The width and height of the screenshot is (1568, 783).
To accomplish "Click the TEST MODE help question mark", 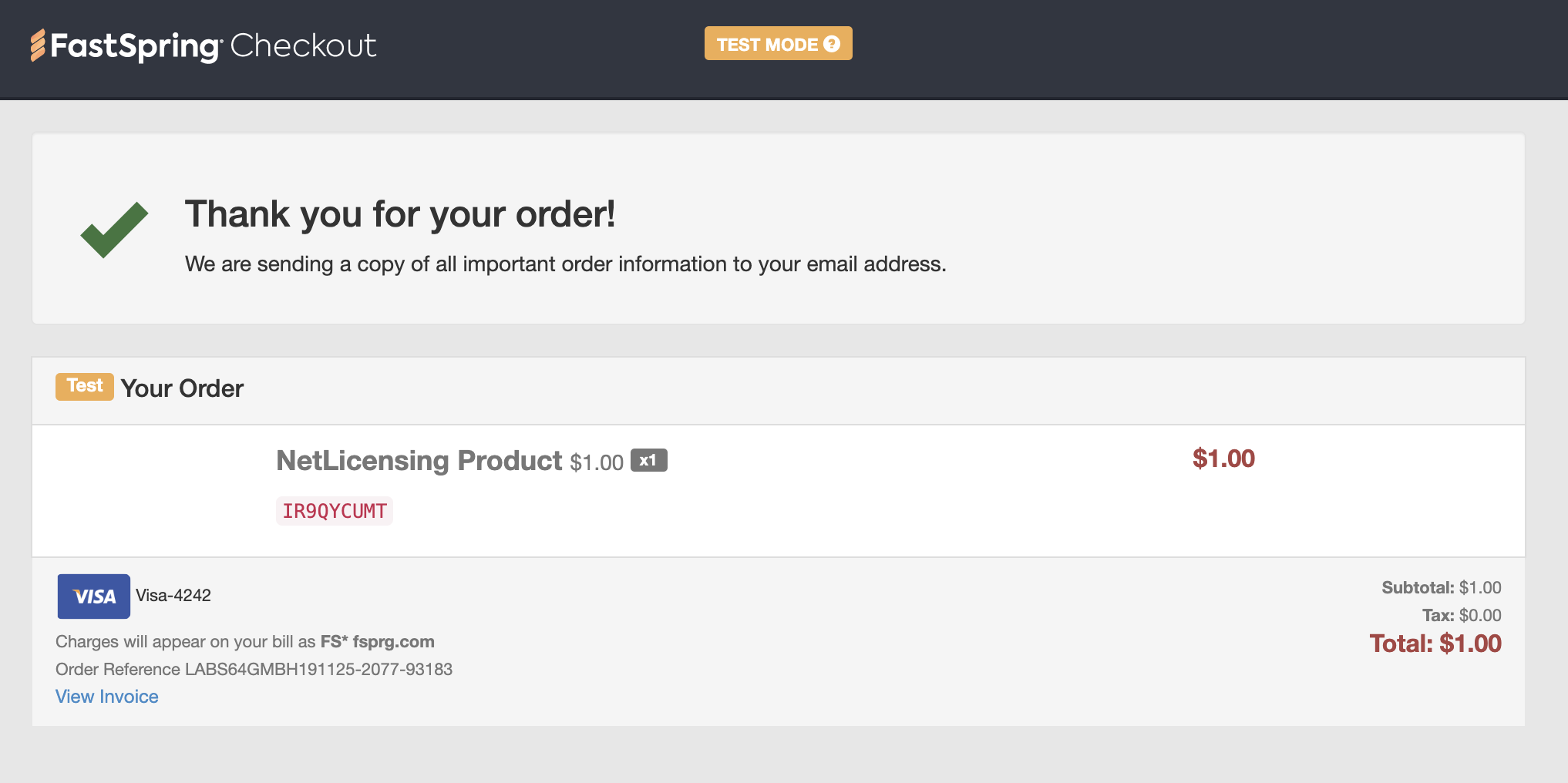I will coord(832,44).
